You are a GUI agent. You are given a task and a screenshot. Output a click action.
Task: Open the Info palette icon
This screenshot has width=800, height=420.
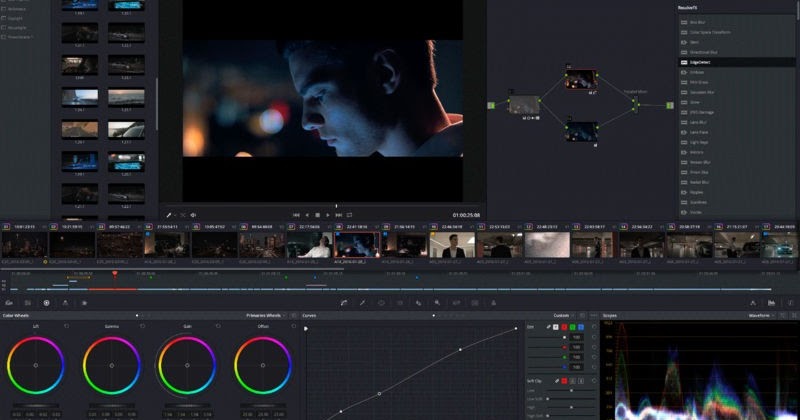coord(790,303)
